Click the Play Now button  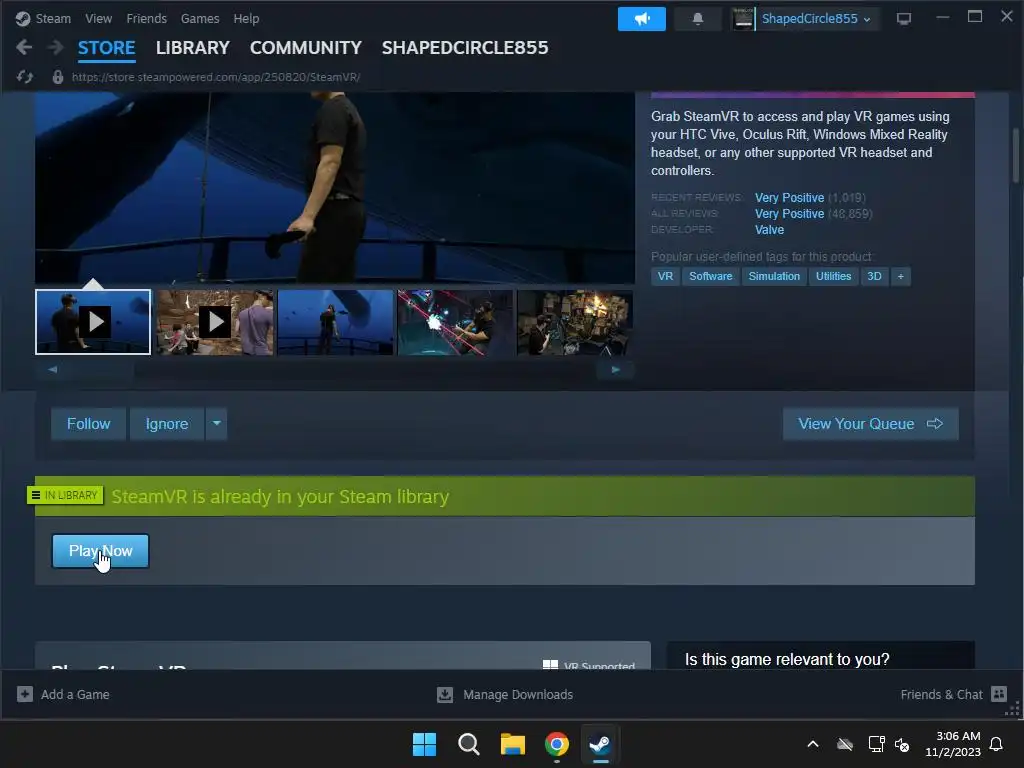(x=101, y=551)
